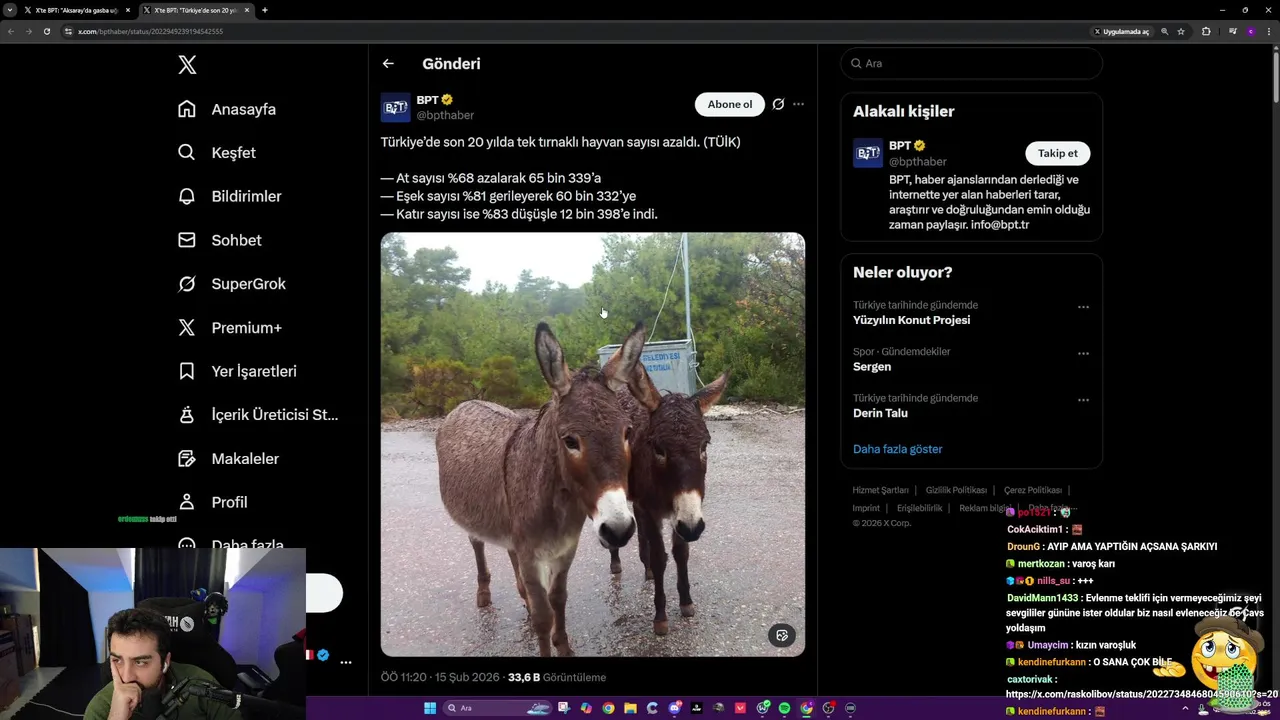Open the browser extensions icon
Image resolution: width=1280 pixels, height=720 pixels.
click(1206, 31)
